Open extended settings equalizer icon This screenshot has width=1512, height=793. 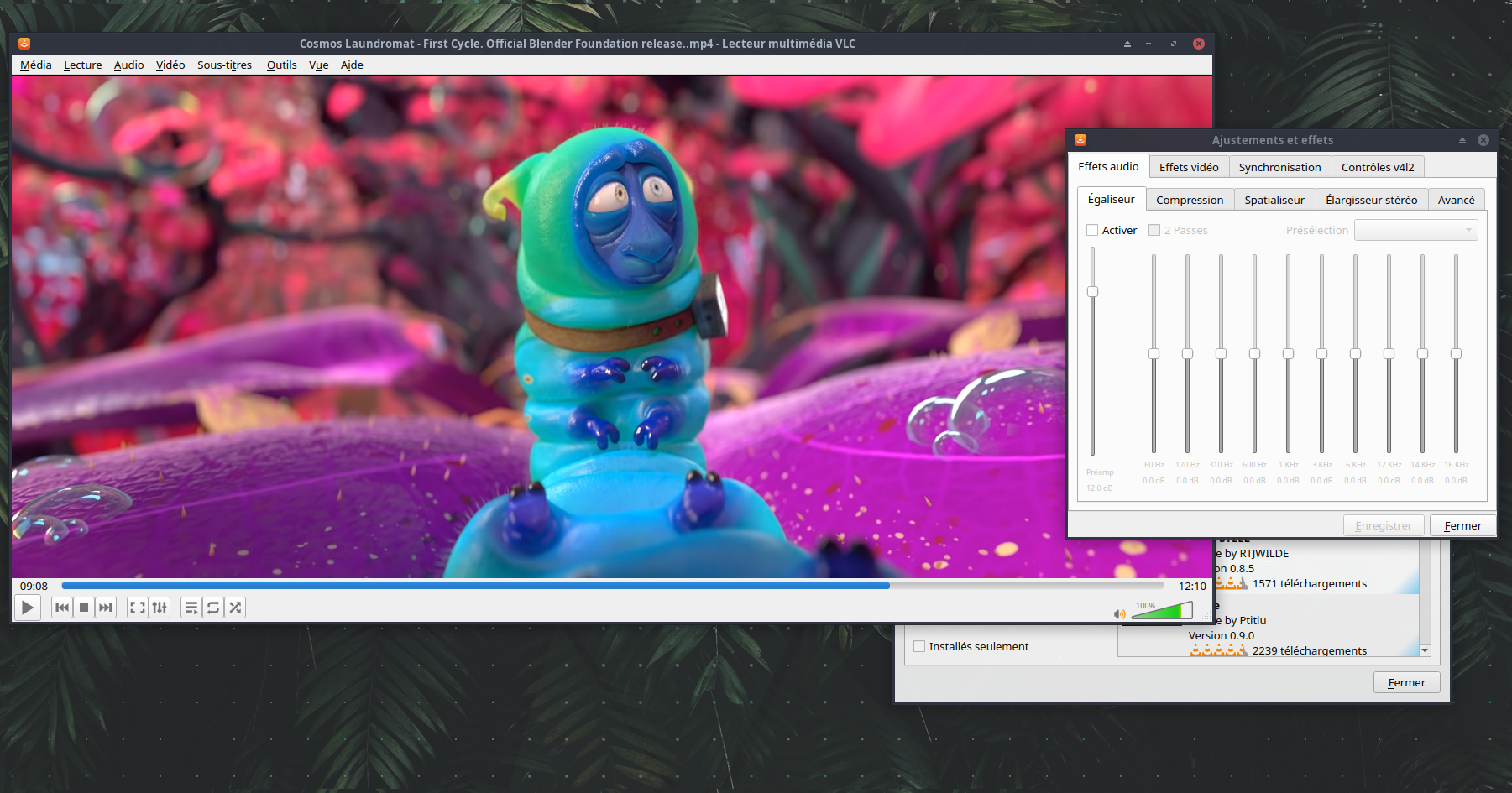click(x=160, y=608)
